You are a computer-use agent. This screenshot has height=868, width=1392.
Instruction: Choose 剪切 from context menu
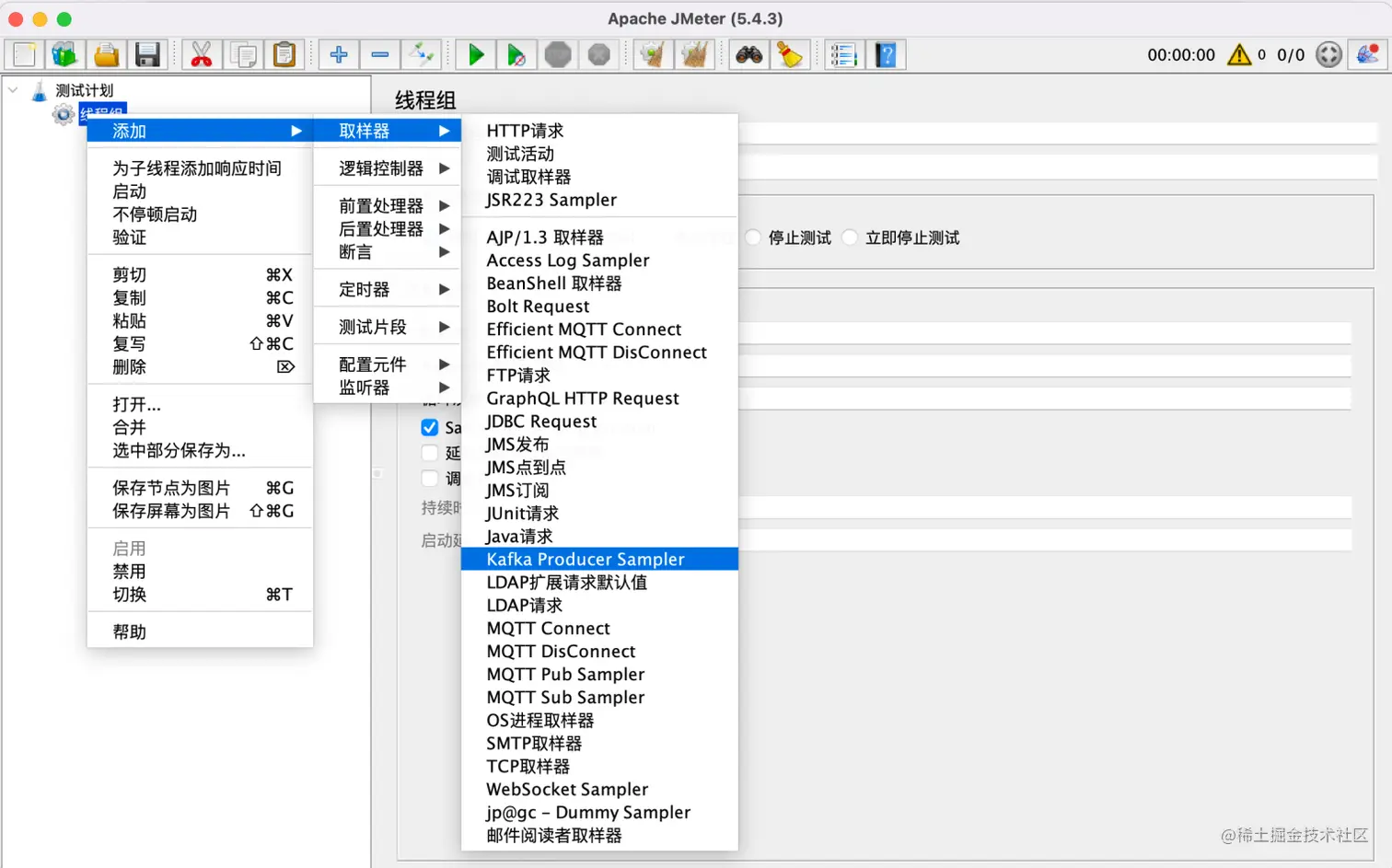(200, 275)
